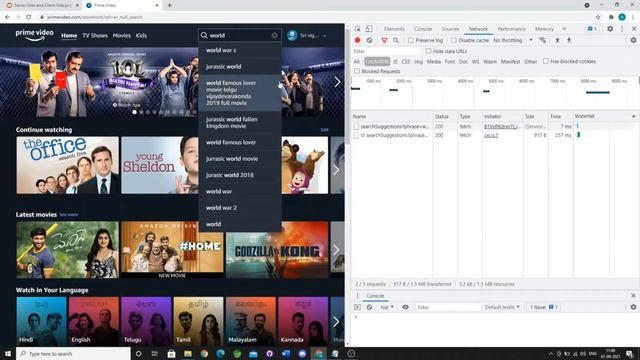Open console settings gear

point(633,307)
